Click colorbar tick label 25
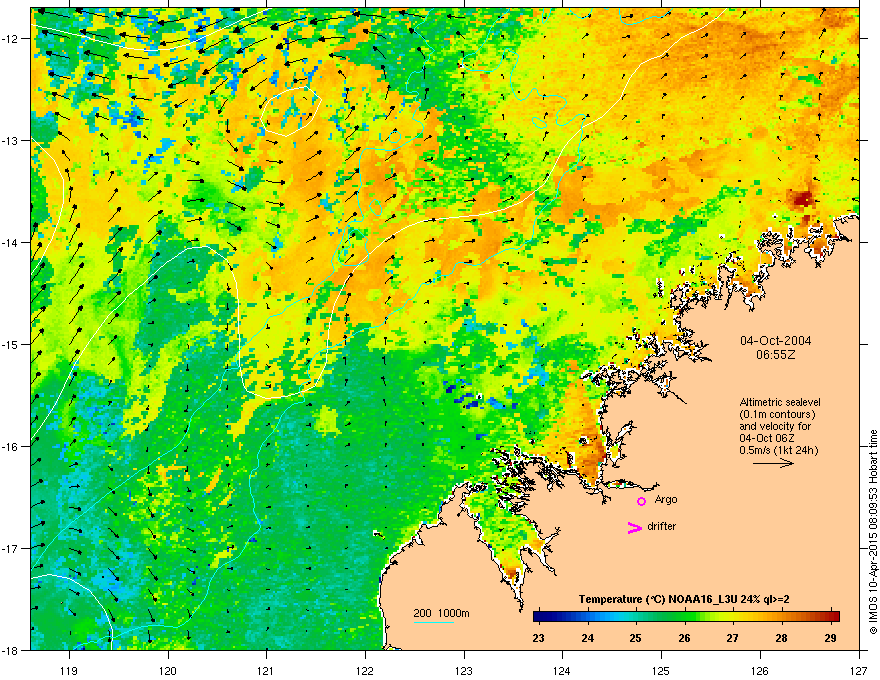This screenshot has height=680, width=880. 635,638
